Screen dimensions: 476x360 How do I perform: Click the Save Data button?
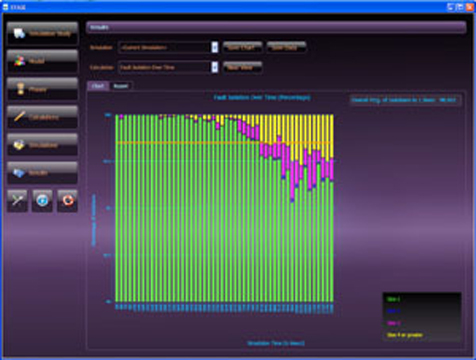coord(286,47)
